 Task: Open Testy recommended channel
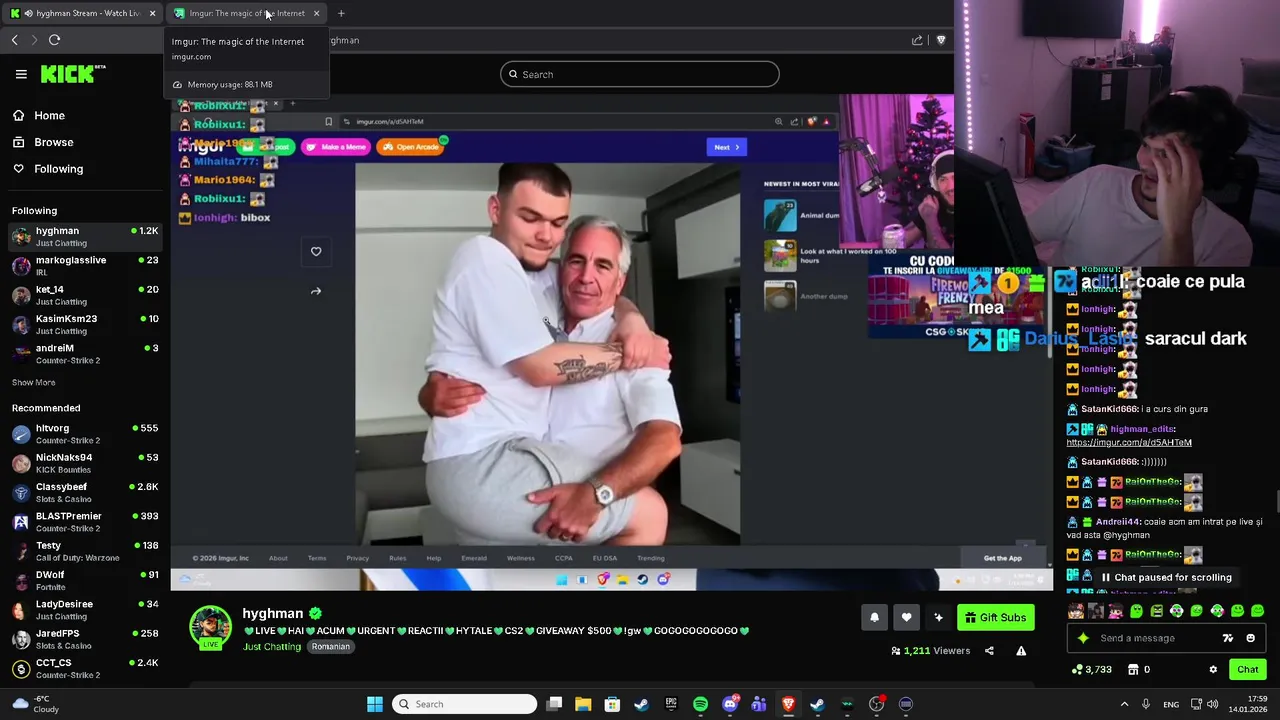[x=83, y=551]
